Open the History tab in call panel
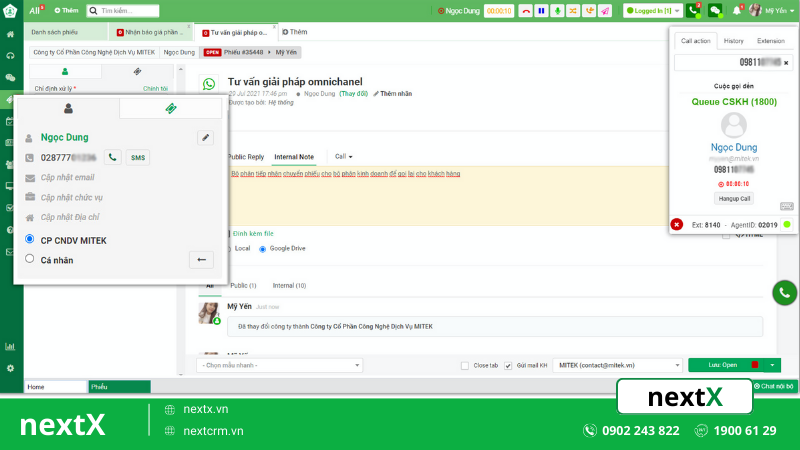800x450 pixels. (x=733, y=41)
